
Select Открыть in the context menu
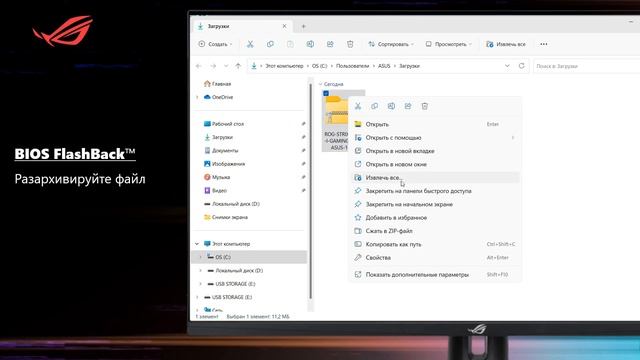pyautogui.click(x=435, y=124)
